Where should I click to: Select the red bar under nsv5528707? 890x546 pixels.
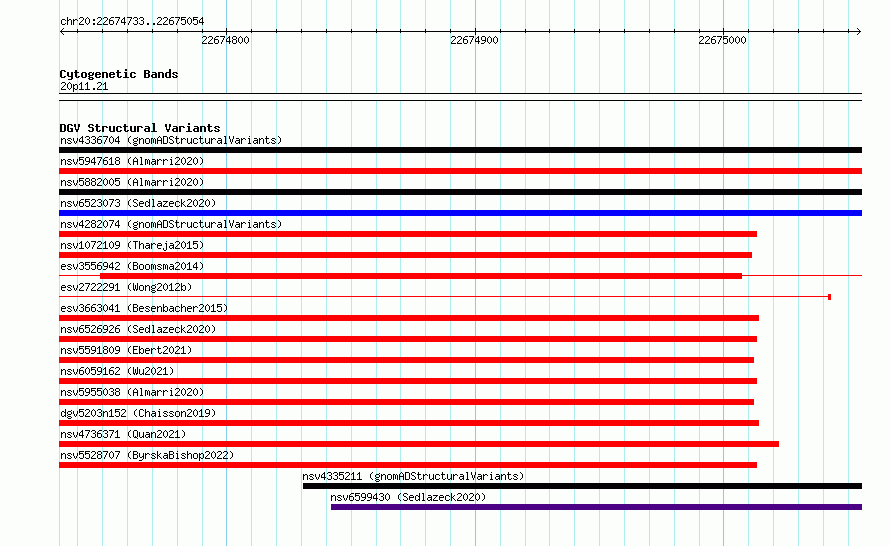[x=408, y=465]
